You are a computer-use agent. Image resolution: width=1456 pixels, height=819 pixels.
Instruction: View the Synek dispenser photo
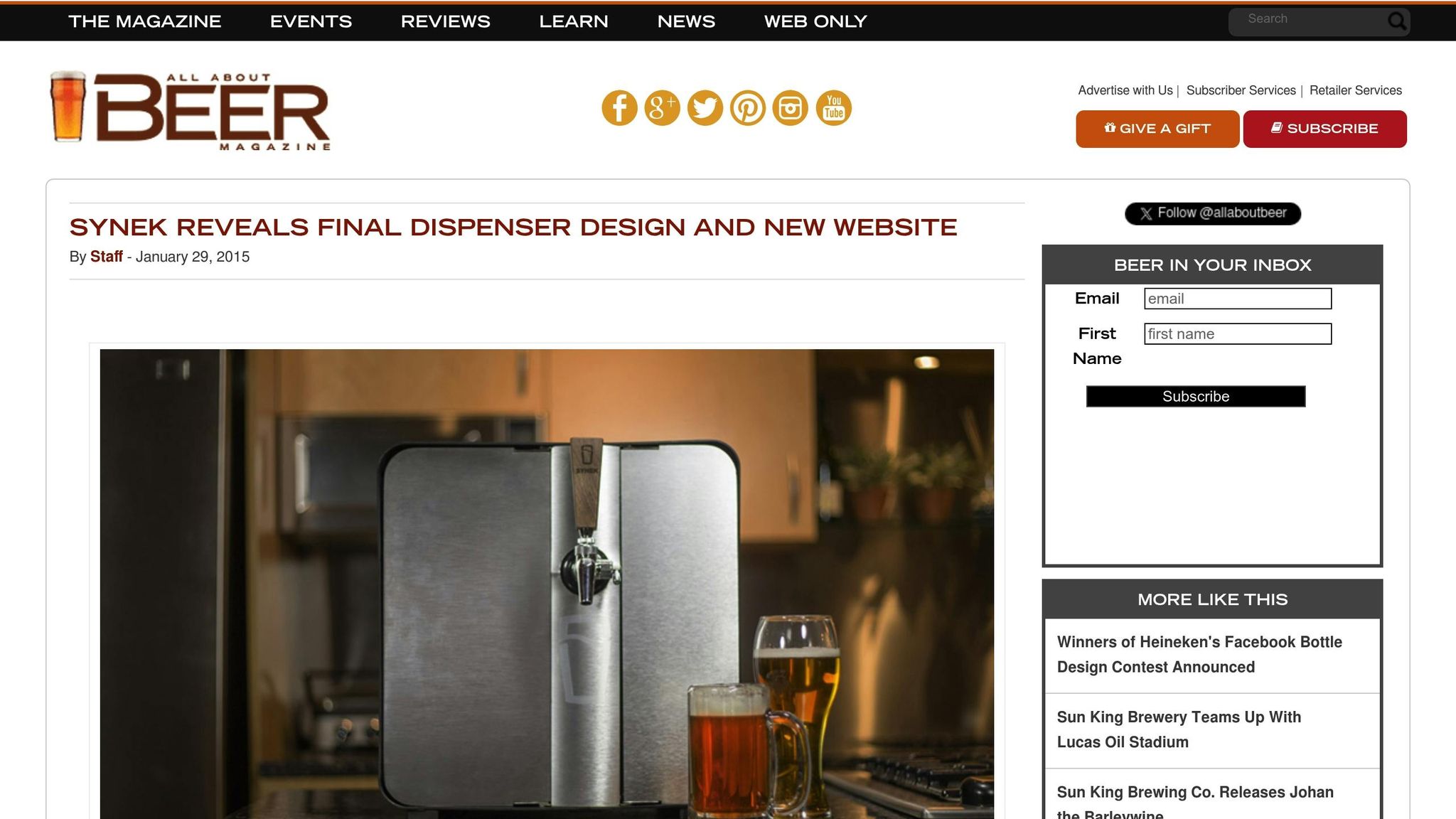click(547, 584)
